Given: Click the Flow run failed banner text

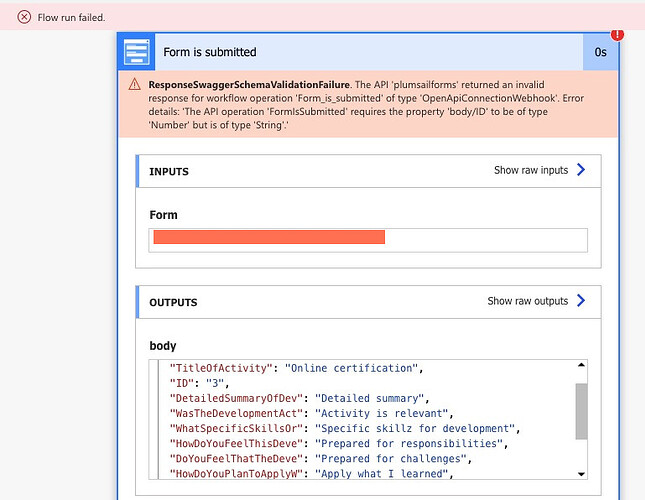Looking at the screenshot, I should [x=71, y=17].
